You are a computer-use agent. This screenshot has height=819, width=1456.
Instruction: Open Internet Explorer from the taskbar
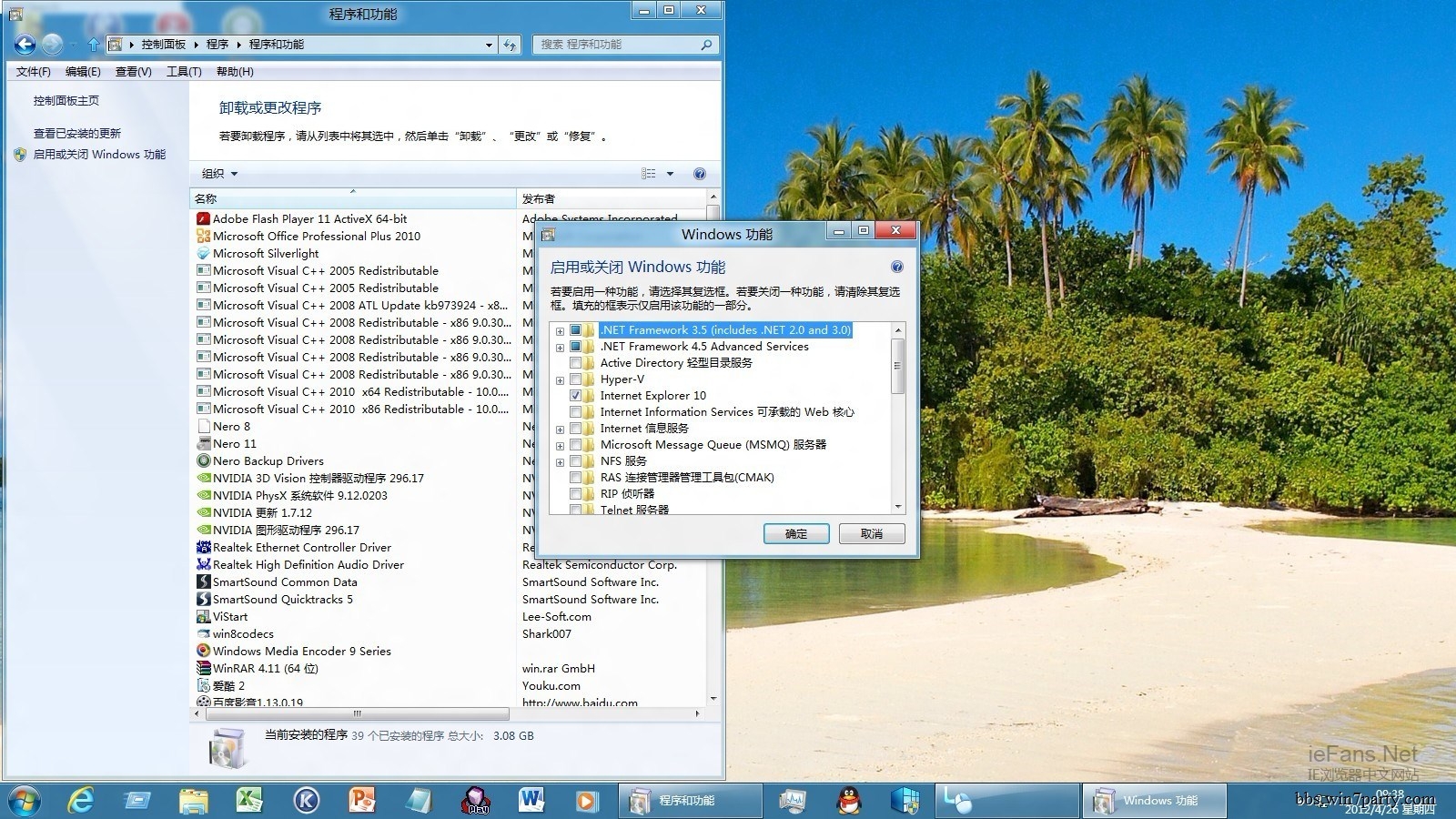coord(82,800)
